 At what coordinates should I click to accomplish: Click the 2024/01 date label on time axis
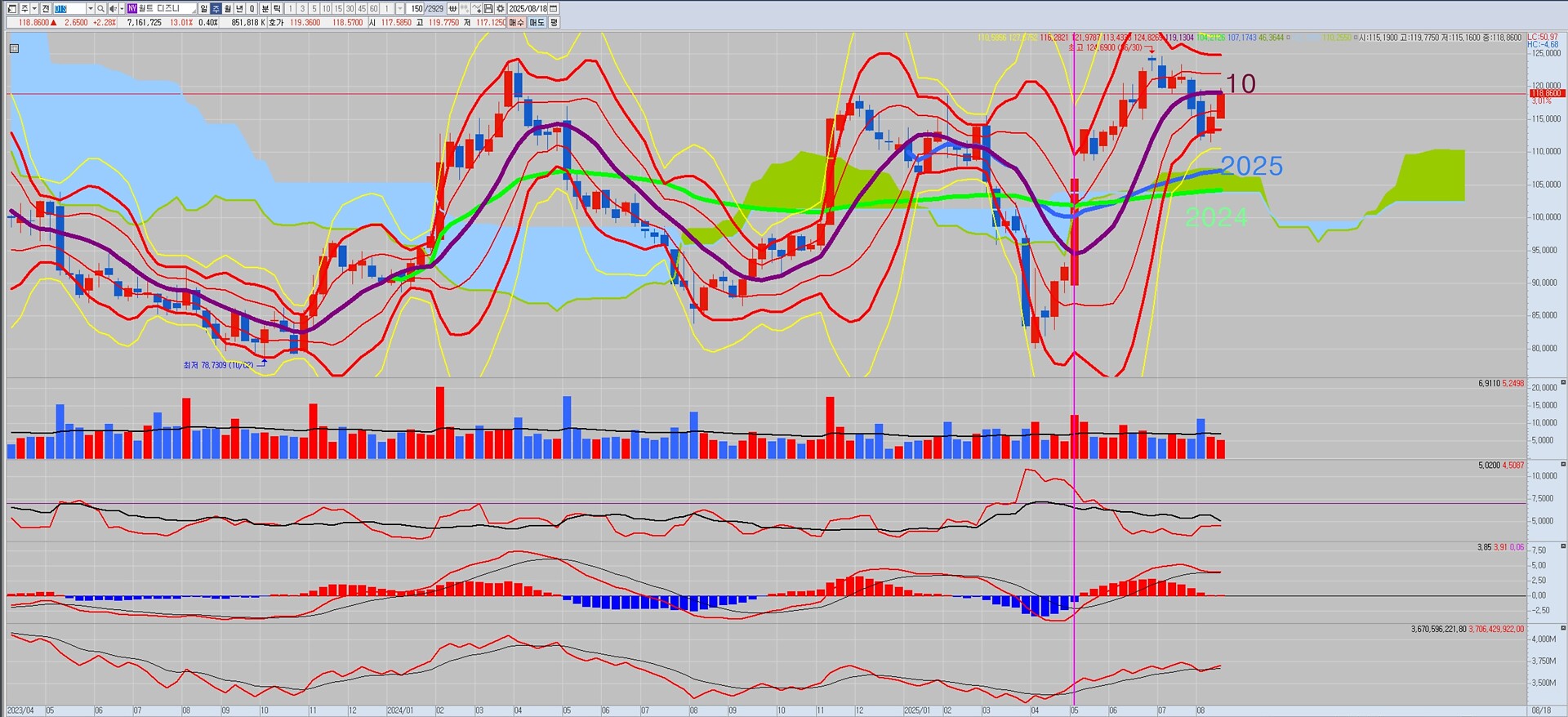pyautogui.click(x=399, y=711)
